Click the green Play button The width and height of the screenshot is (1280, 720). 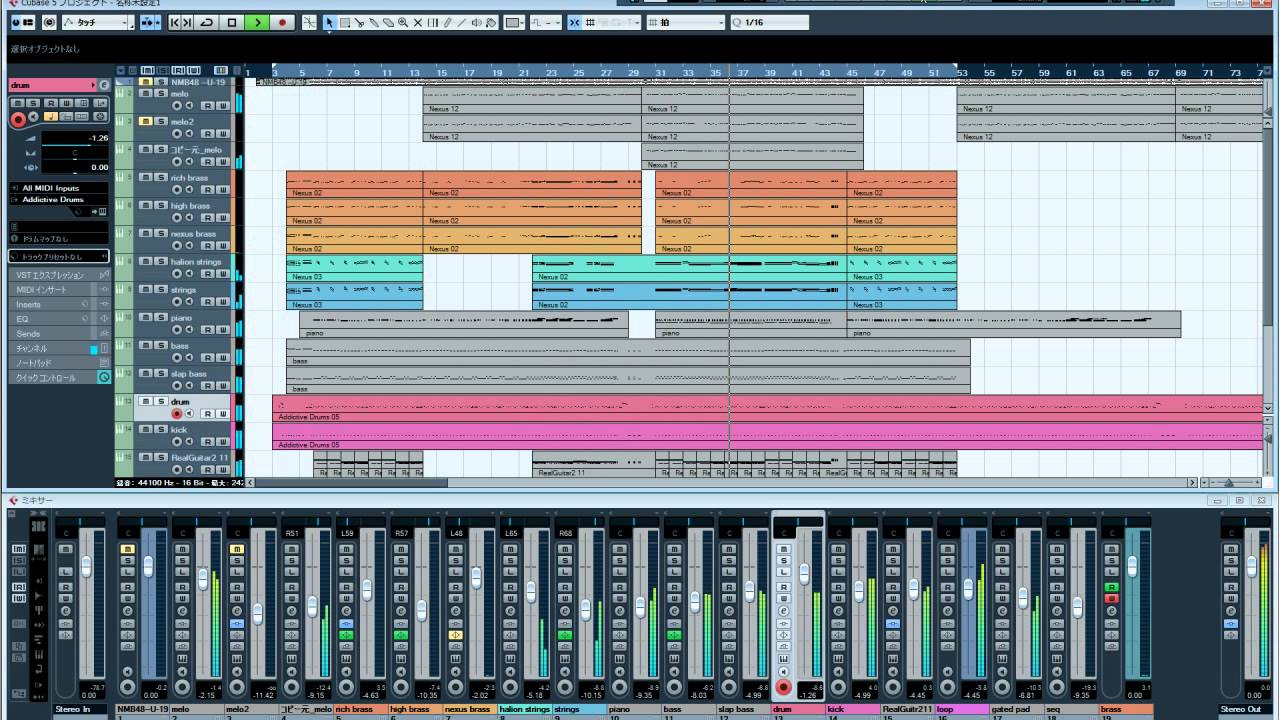click(x=257, y=22)
